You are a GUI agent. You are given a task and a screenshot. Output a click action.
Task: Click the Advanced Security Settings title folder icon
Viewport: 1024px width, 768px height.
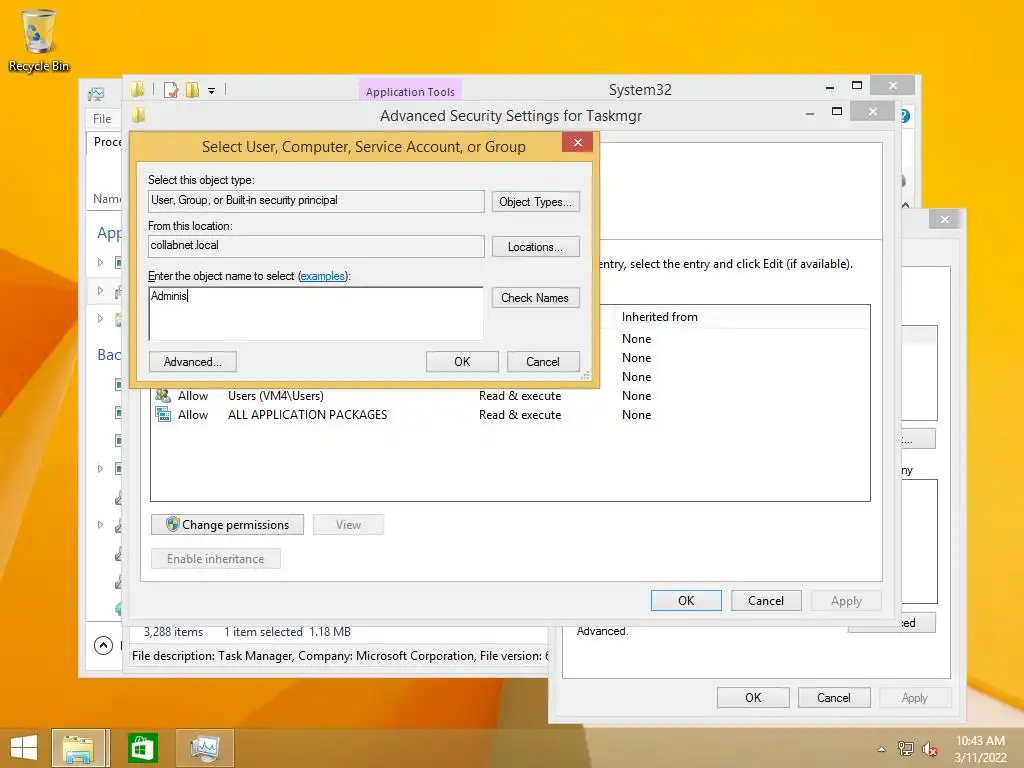click(x=138, y=116)
